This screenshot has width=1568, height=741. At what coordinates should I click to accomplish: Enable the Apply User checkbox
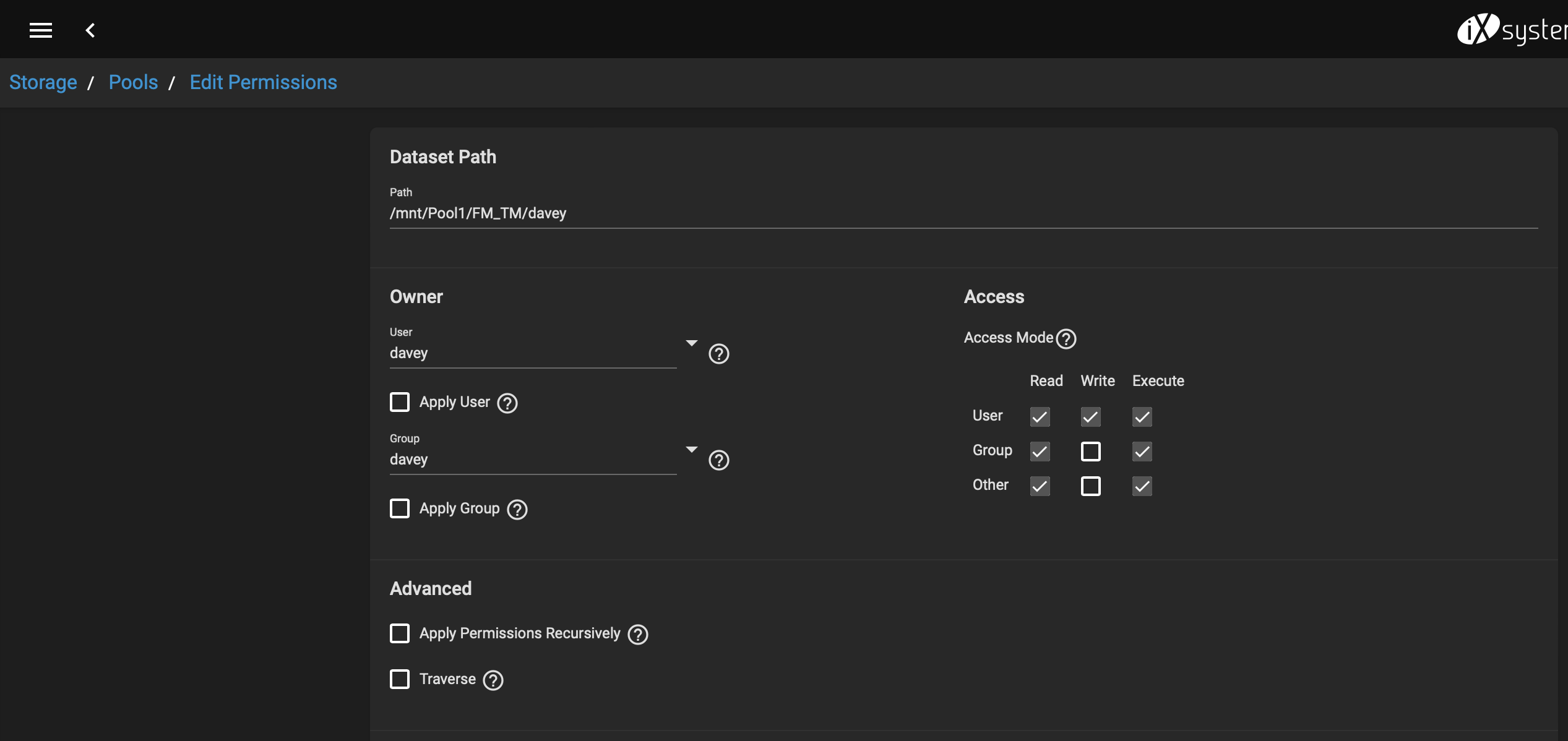tap(400, 402)
